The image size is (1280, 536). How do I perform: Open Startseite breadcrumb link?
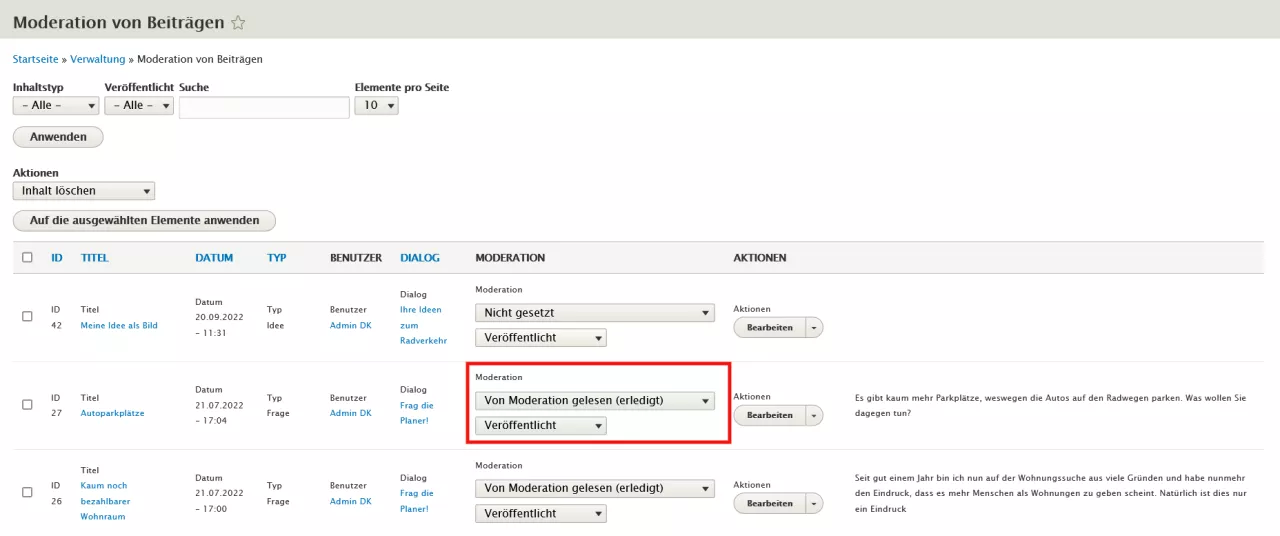tap(35, 60)
